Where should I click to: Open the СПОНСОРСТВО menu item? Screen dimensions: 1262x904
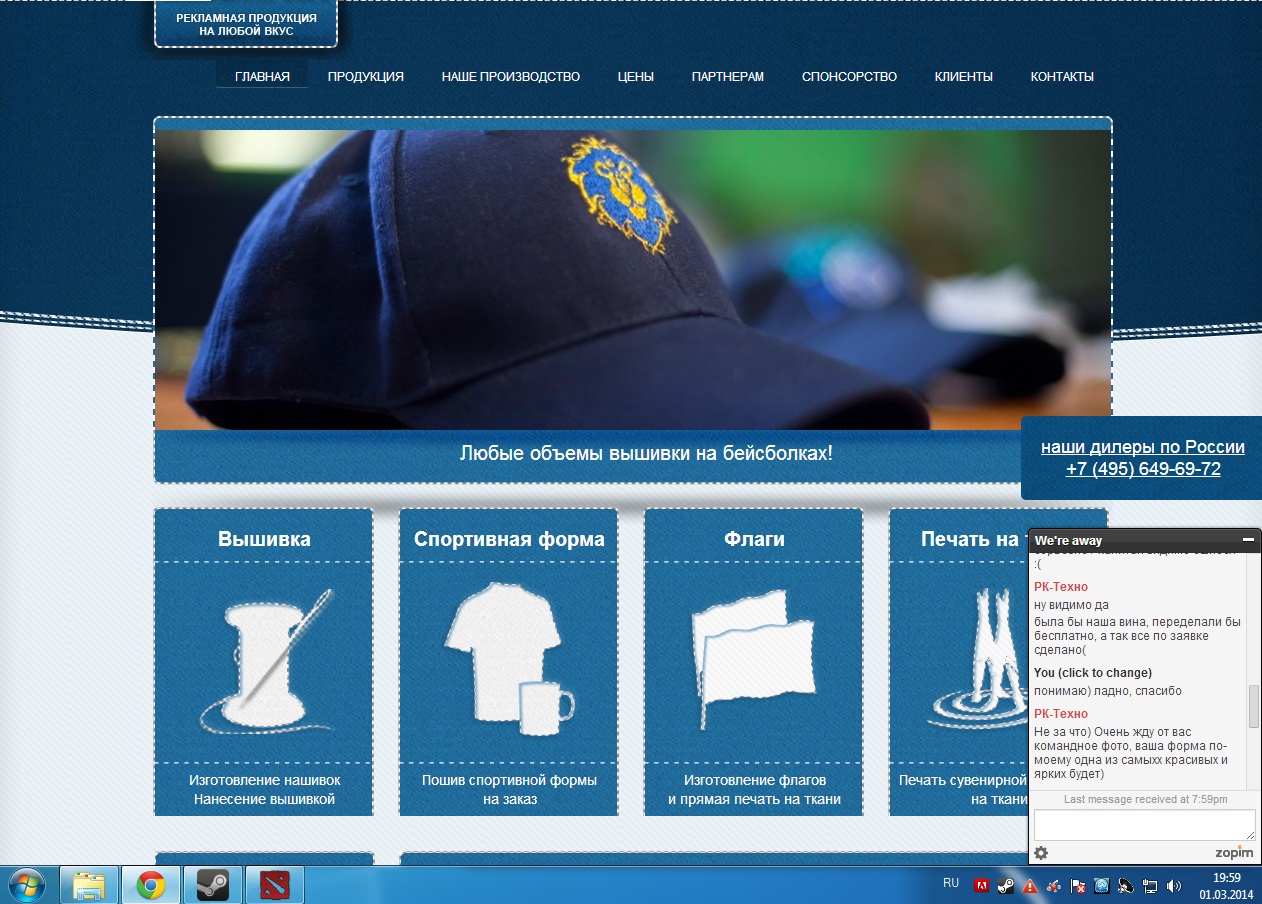(x=849, y=77)
